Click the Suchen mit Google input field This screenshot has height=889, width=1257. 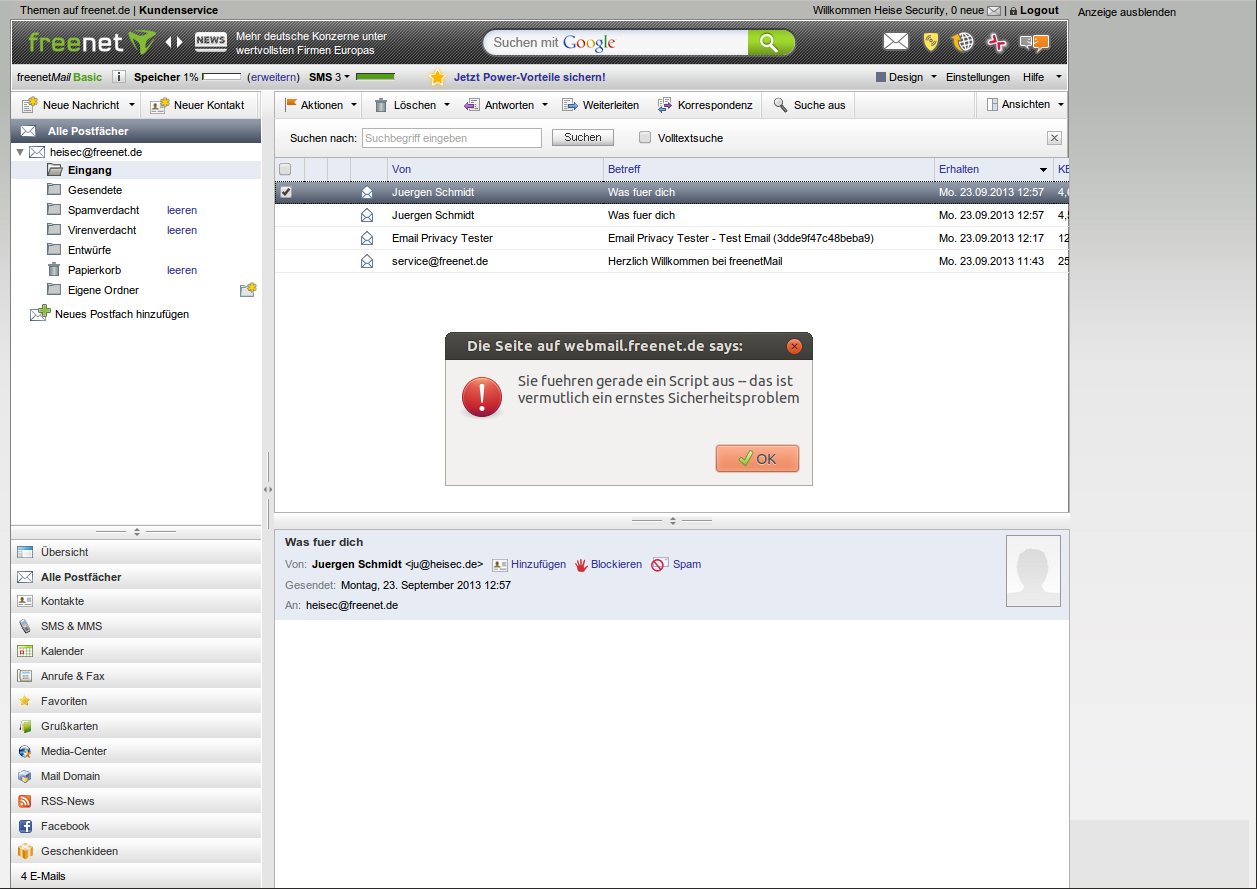tap(616, 42)
